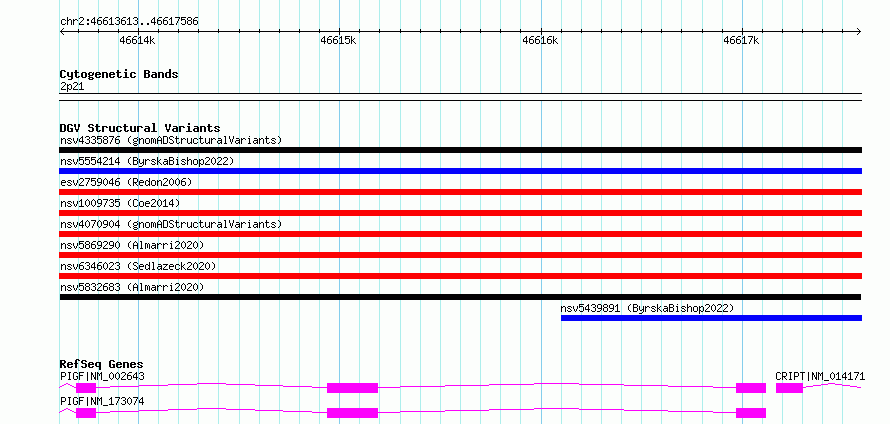Click the leftmost exon of PIGF NM_173074
The image size is (890, 424).
(86, 413)
